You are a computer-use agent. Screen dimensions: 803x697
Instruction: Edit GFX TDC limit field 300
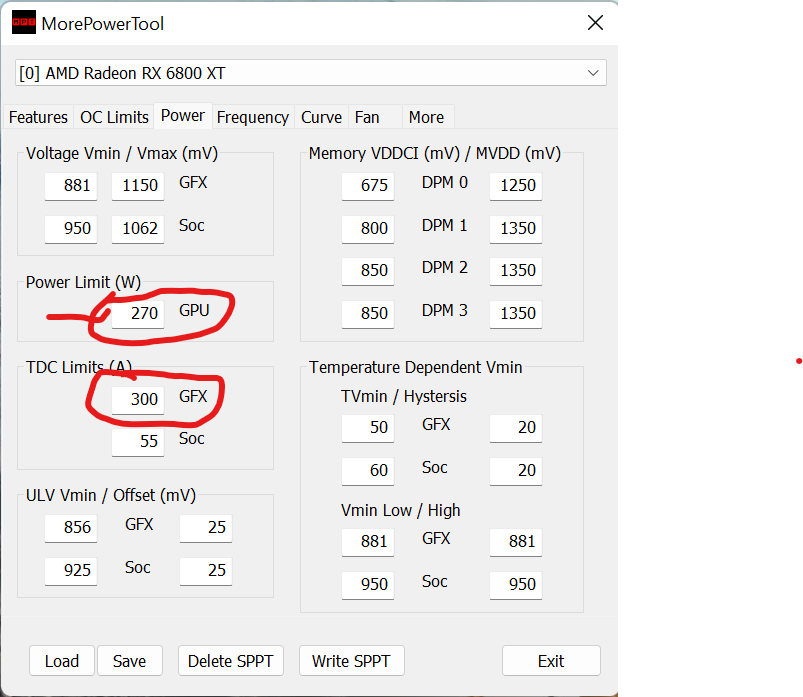[138, 400]
